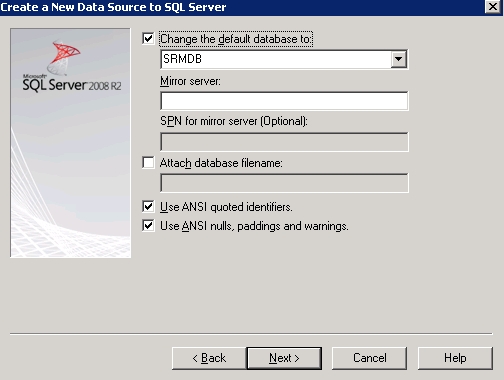Enable Attach database filename checkbox
The width and height of the screenshot is (504, 380).
pos(148,163)
